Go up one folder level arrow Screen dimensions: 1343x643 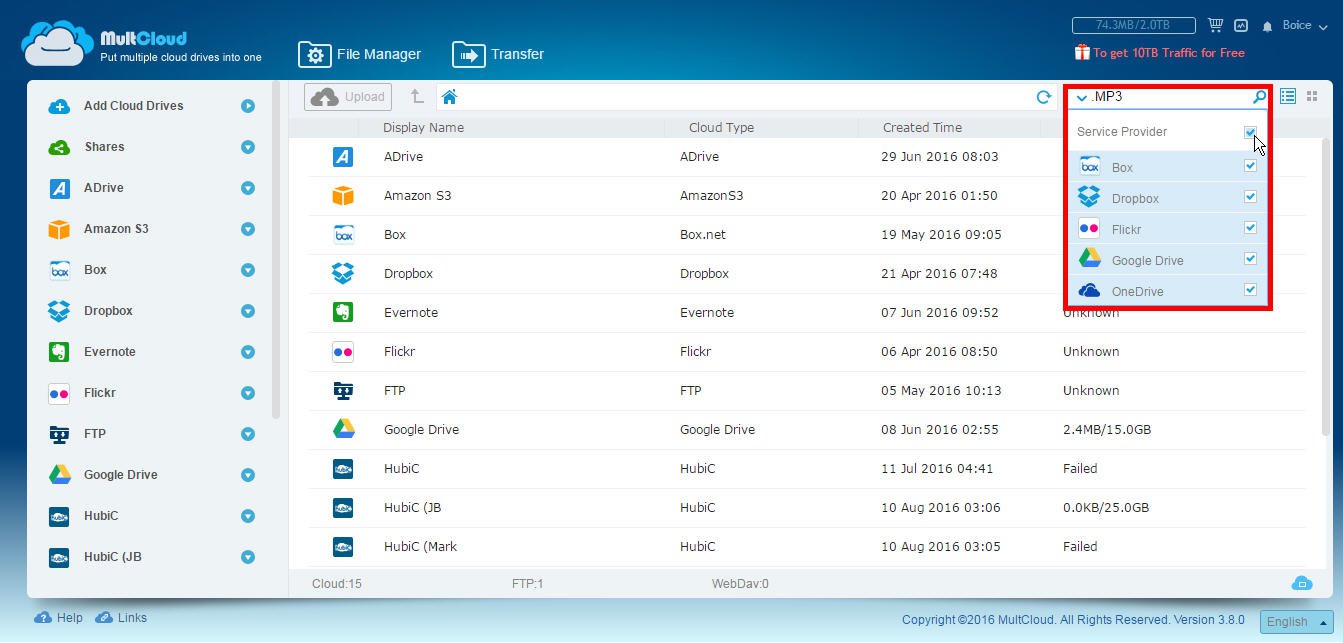(x=416, y=97)
